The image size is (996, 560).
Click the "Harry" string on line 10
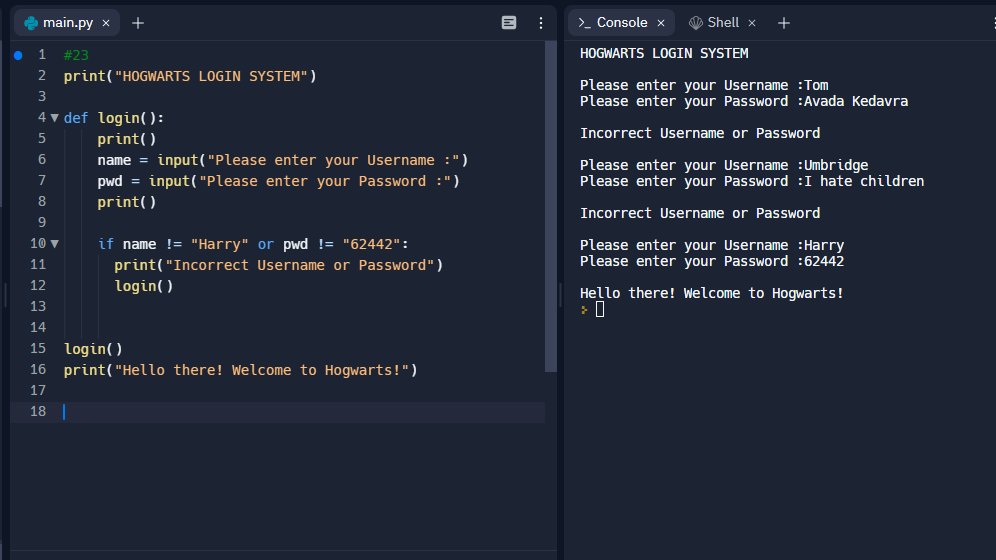[220, 244]
